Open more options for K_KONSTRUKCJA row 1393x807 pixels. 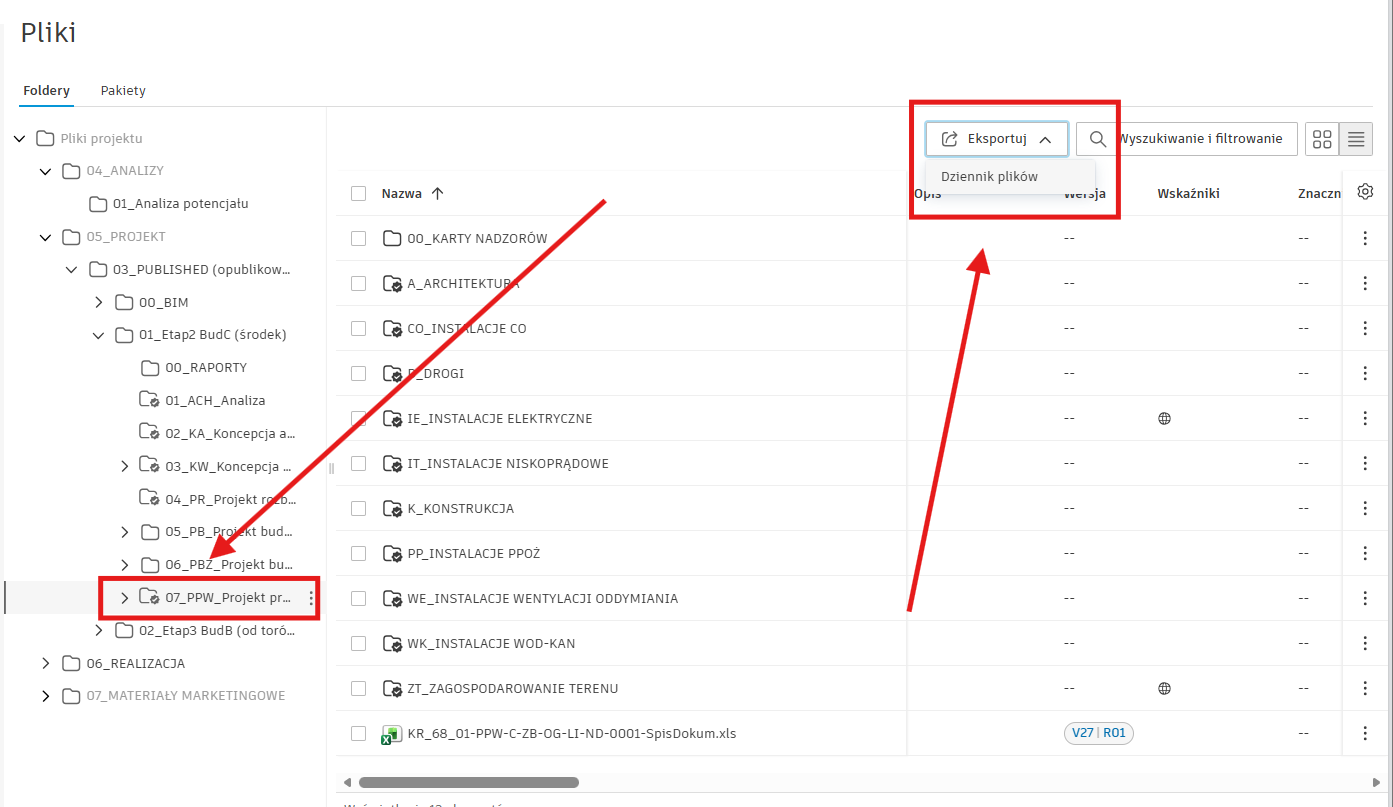click(1365, 508)
